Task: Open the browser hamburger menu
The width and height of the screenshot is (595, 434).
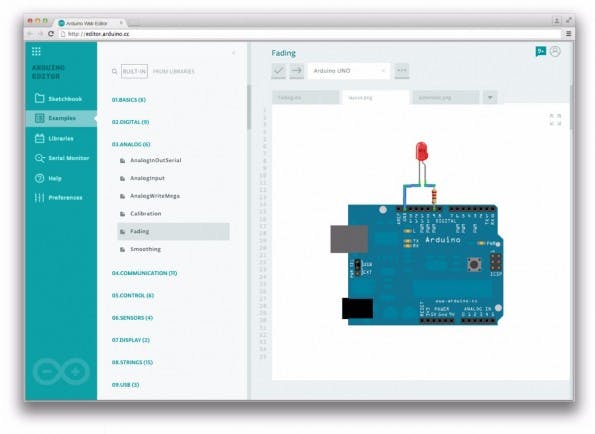Action: 568,34
